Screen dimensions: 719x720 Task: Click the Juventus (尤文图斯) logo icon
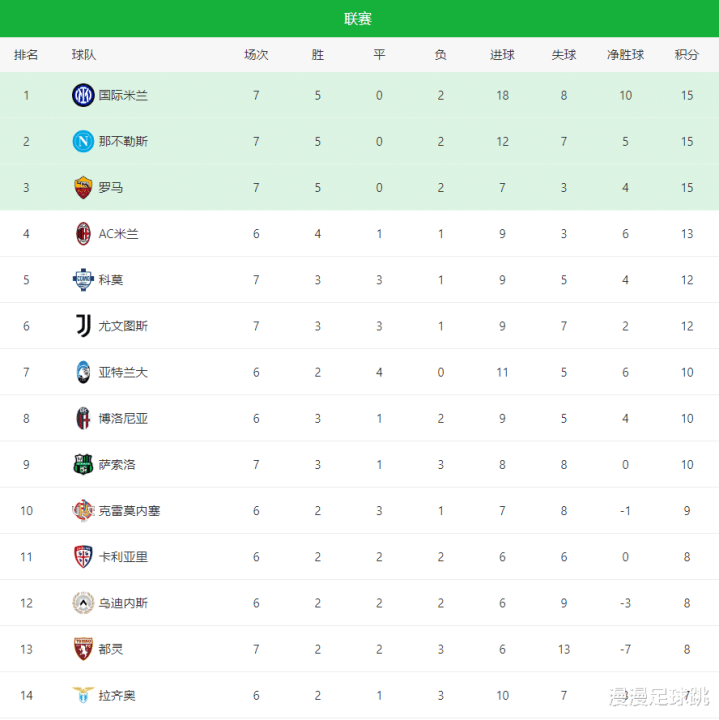[x=82, y=326]
